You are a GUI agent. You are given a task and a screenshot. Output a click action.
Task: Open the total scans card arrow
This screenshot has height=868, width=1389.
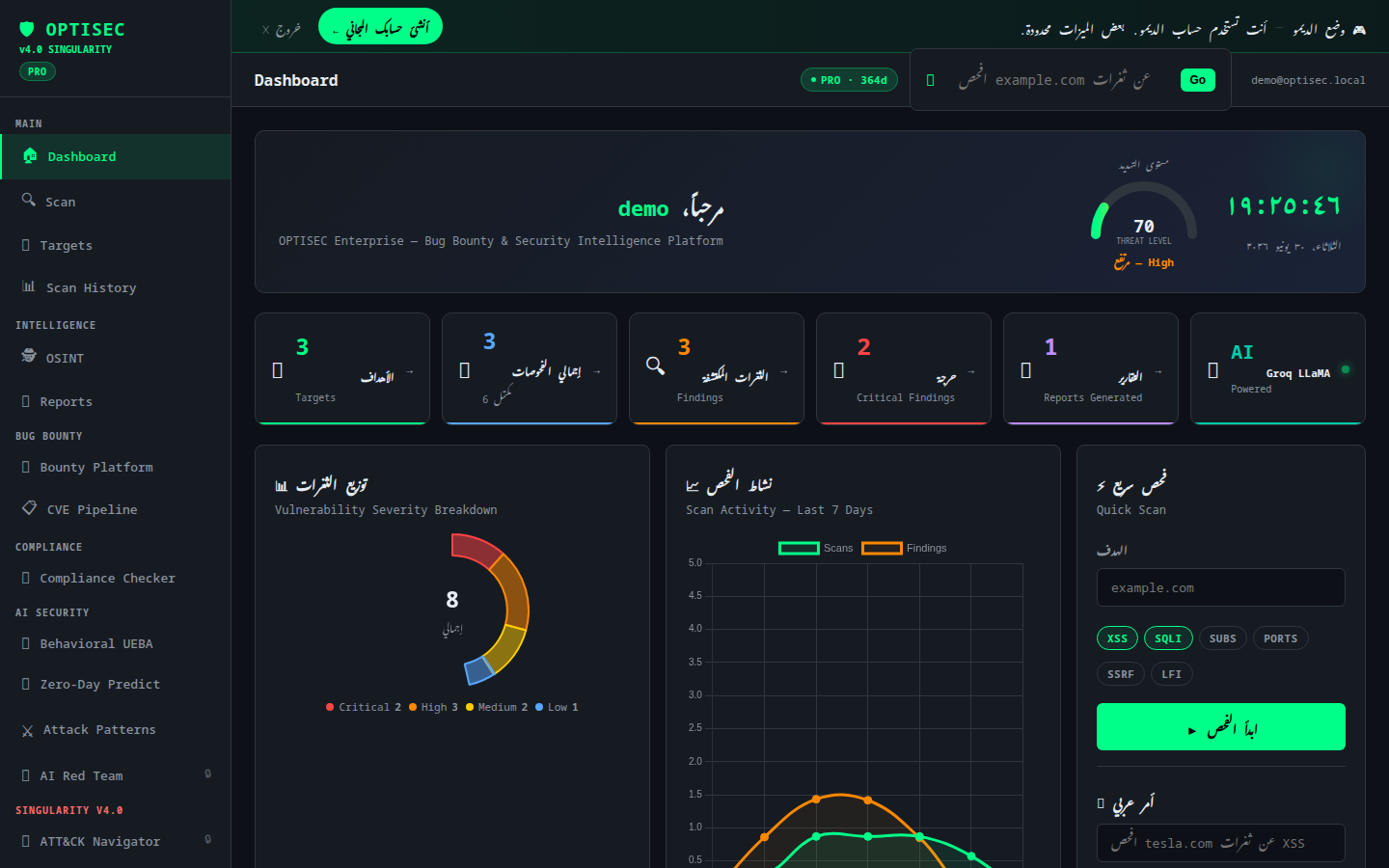(596, 372)
